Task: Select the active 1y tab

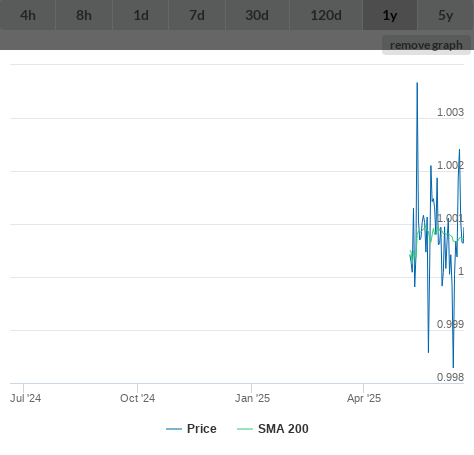Action: (390, 15)
